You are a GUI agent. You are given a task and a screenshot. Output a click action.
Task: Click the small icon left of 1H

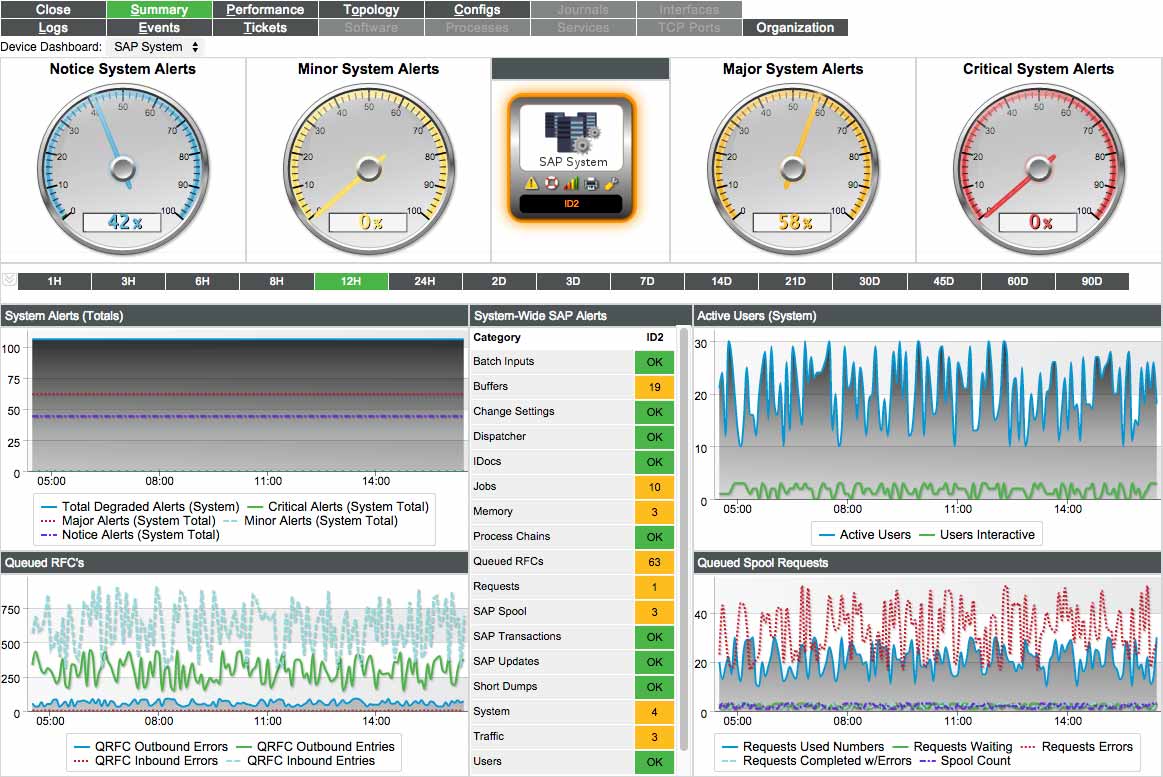(9, 280)
